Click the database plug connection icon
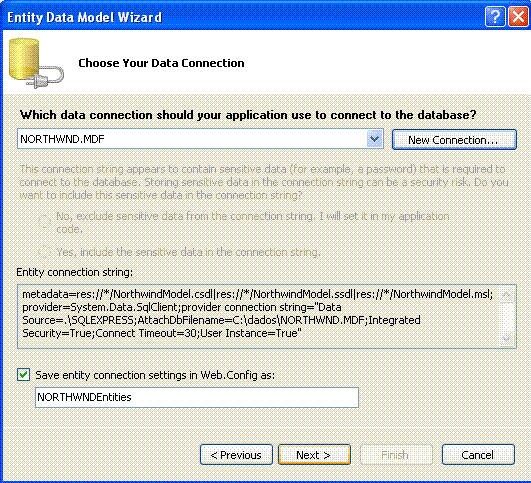 coord(36,63)
